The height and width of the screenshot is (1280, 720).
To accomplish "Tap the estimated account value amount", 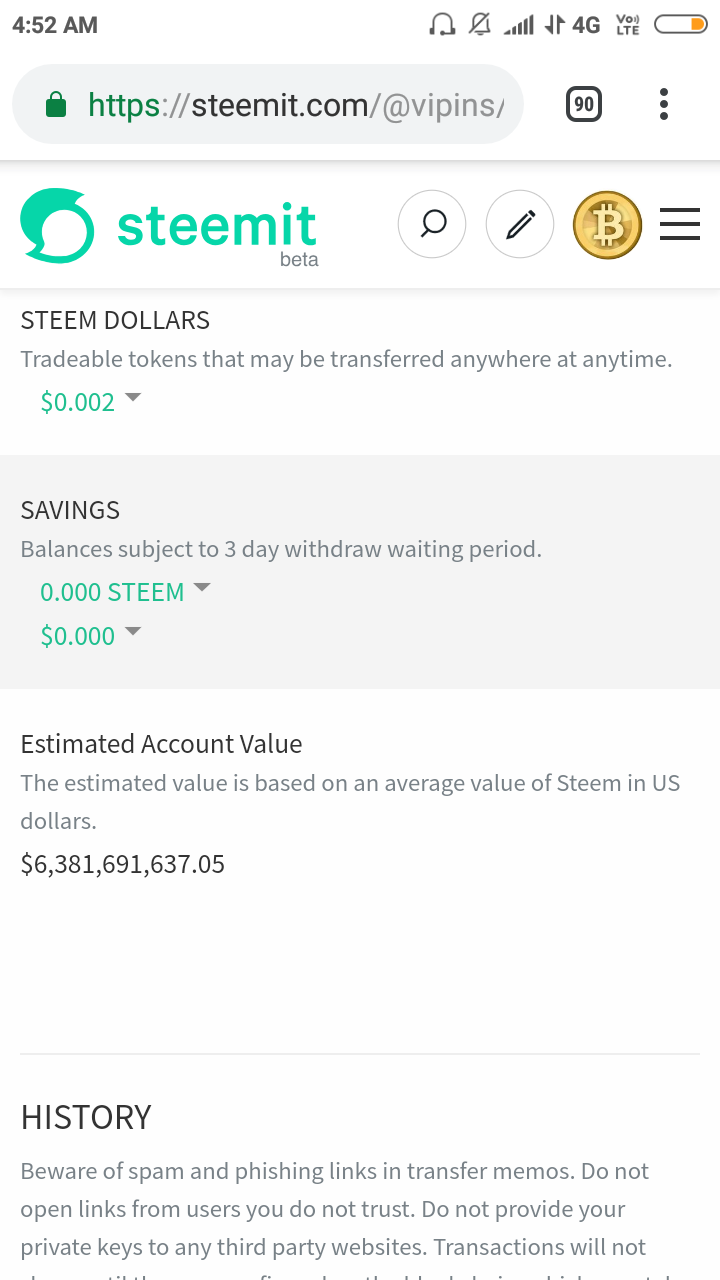I will click(x=123, y=864).
